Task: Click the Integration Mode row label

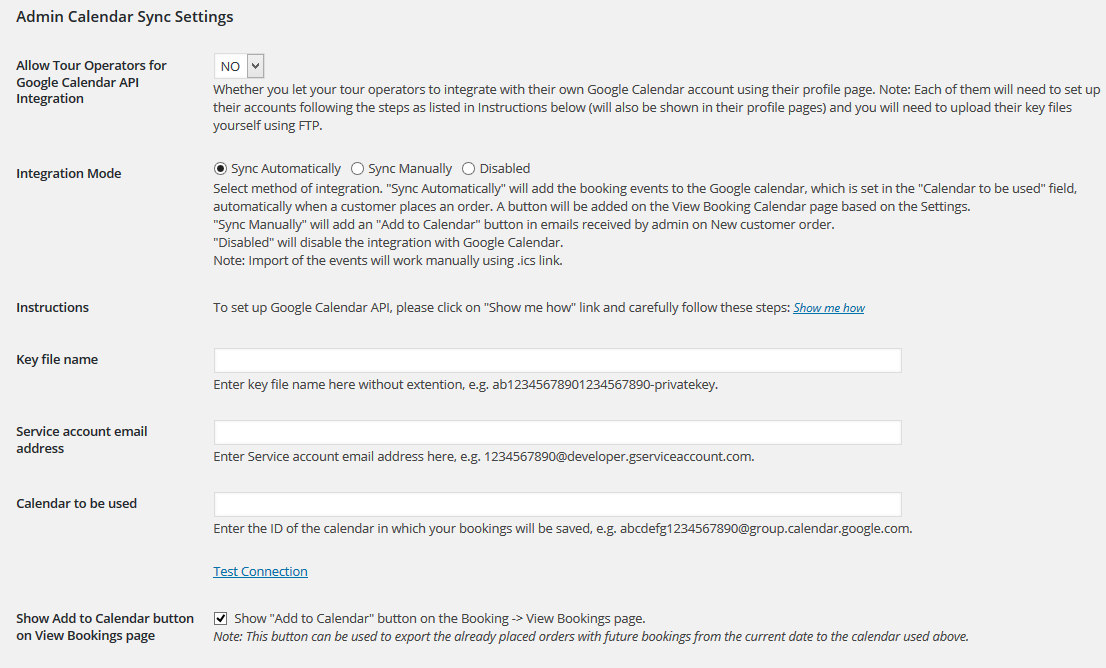Action: tap(68, 174)
